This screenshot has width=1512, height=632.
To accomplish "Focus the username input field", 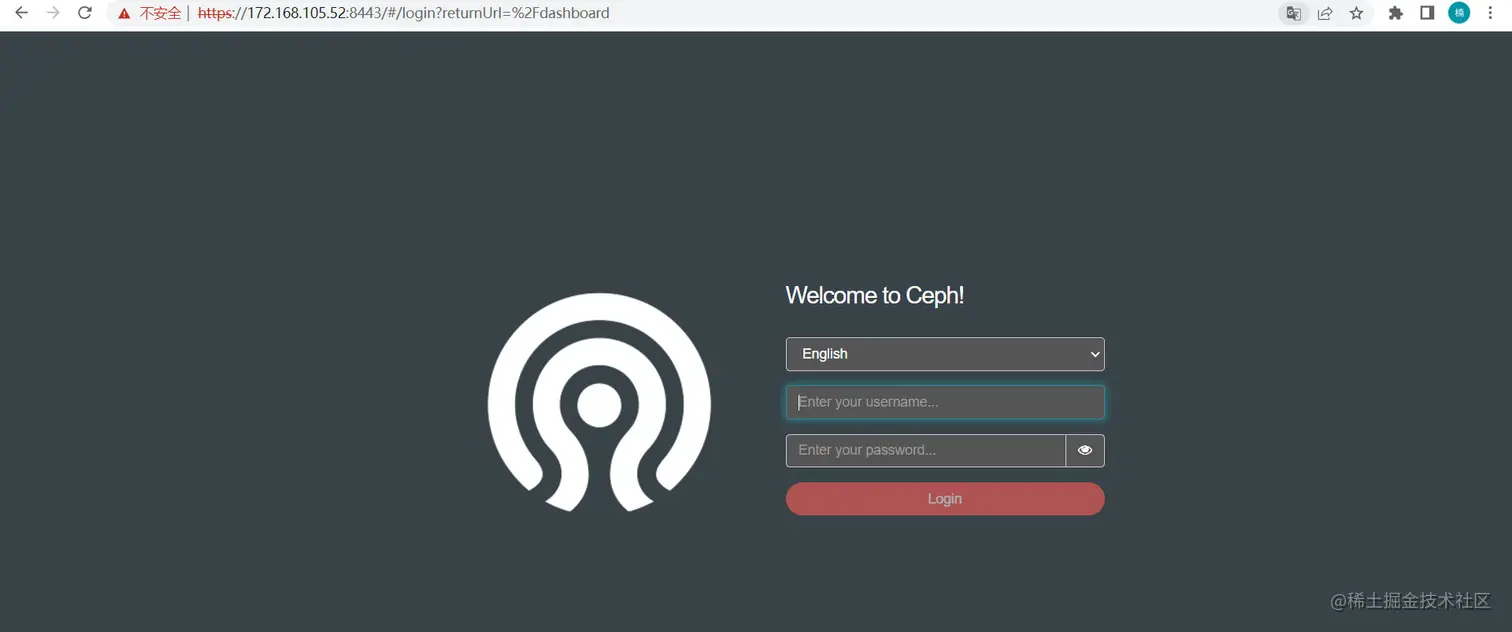I will (x=945, y=402).
